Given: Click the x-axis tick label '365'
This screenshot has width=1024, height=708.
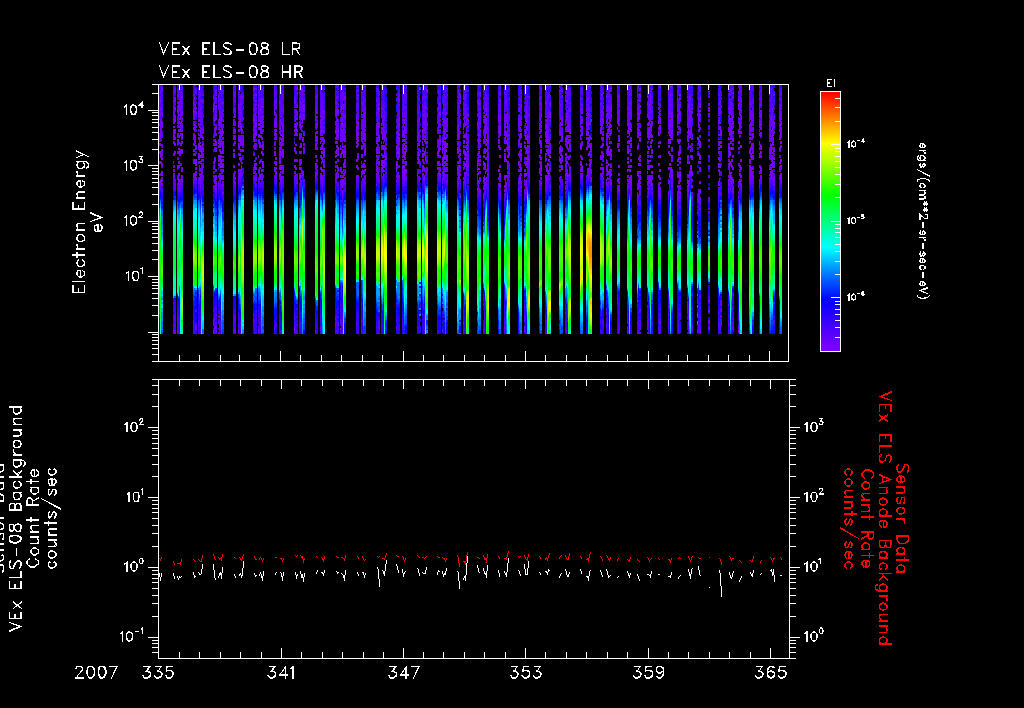Looking at the screenshot, I should point(771,673).
